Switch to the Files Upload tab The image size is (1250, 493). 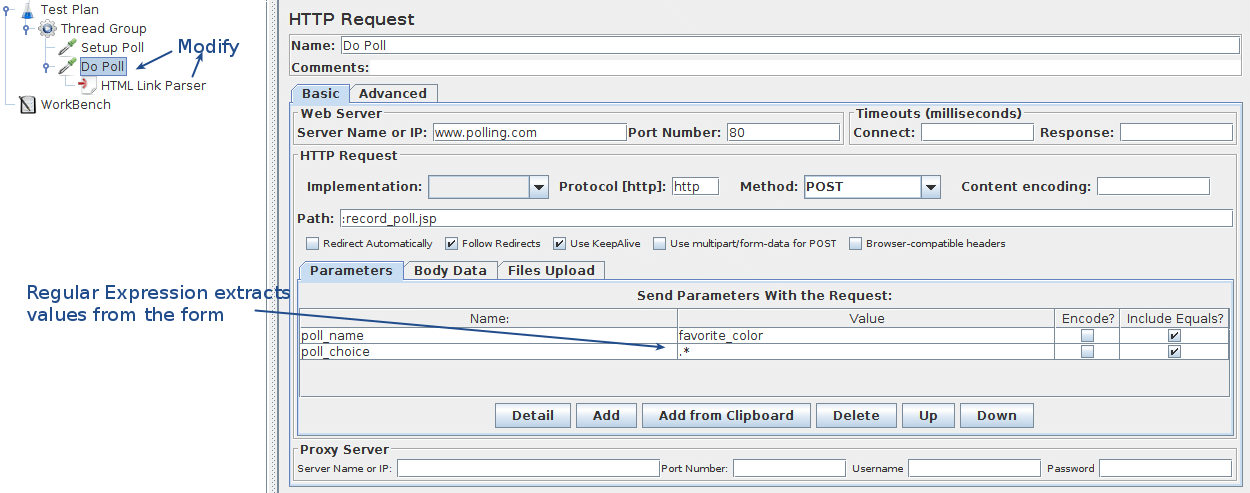point(551,270)
